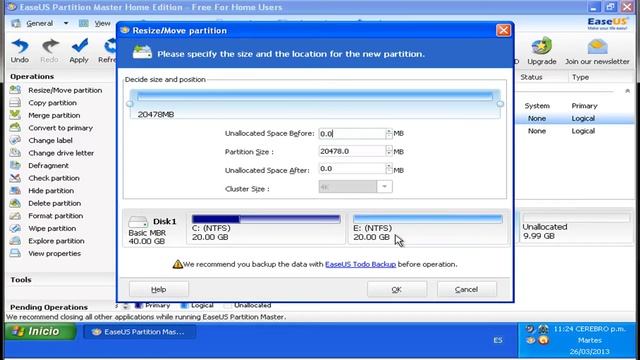Click the left handle of partition slider
This screenshot has width=640, height=360.
130,104
